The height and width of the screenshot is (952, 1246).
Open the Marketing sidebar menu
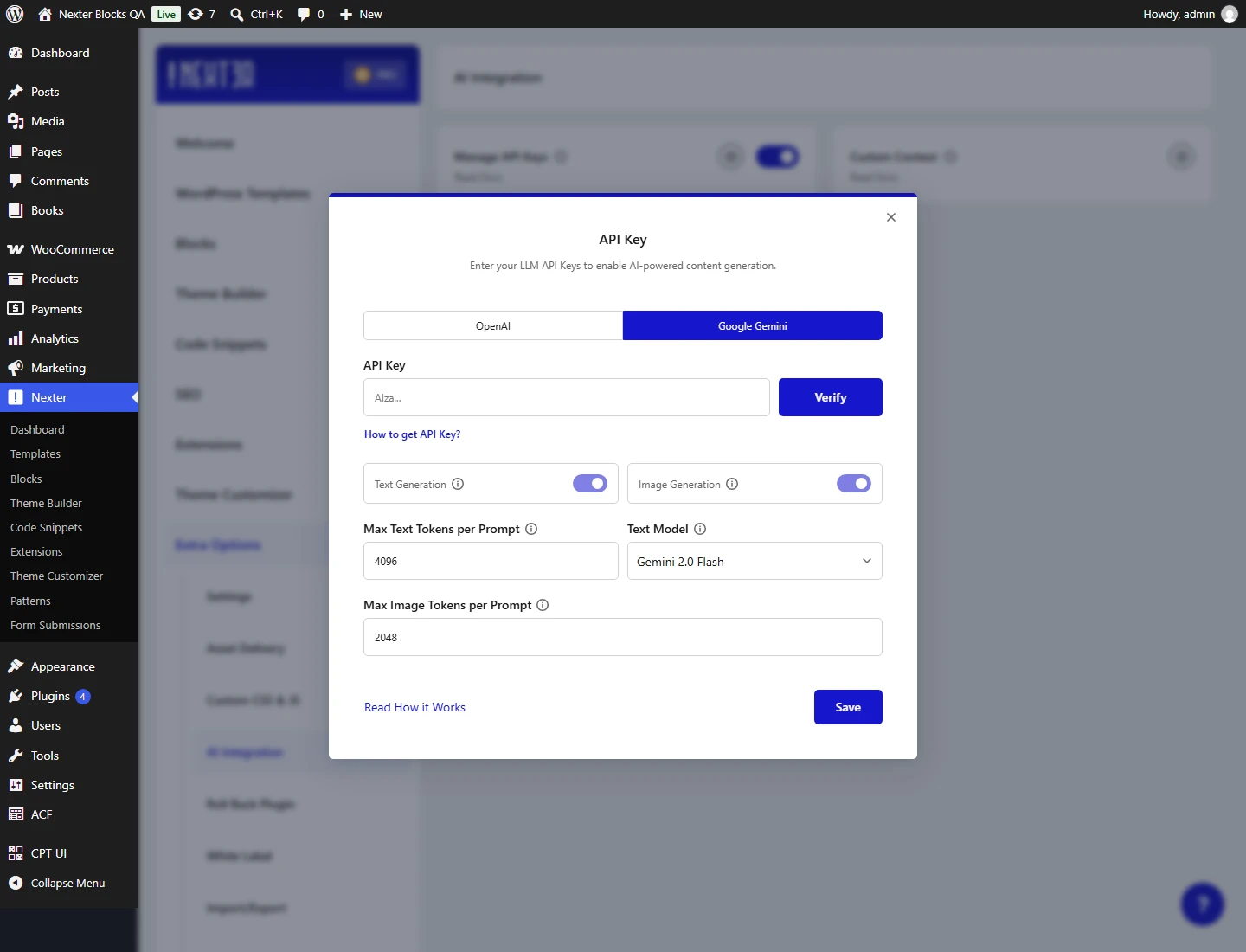coord(69,368)
